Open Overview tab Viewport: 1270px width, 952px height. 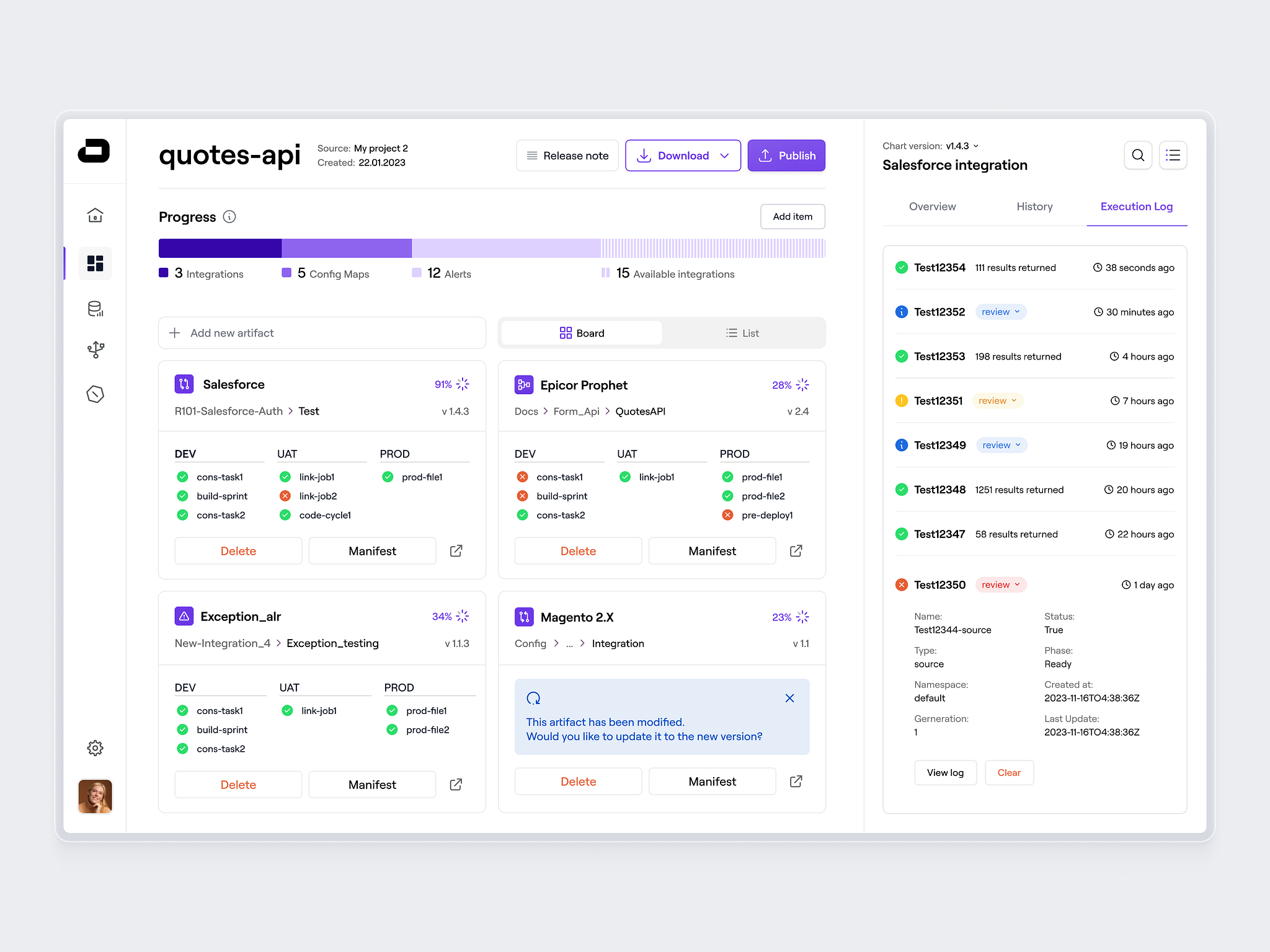932,206
